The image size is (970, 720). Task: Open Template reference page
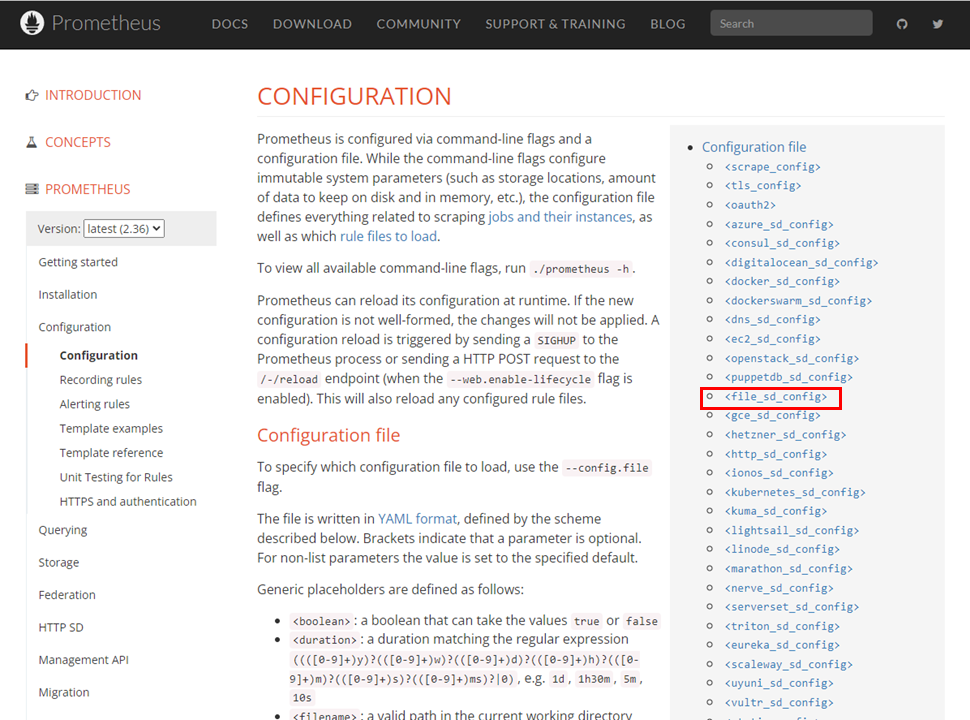pos(111,453)
